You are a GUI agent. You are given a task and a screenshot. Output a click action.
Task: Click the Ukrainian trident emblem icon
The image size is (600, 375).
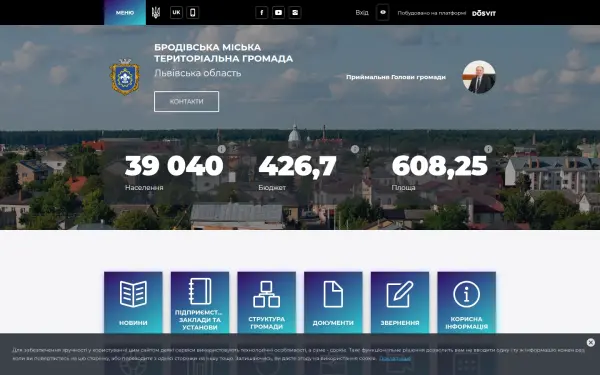point(156,13)
